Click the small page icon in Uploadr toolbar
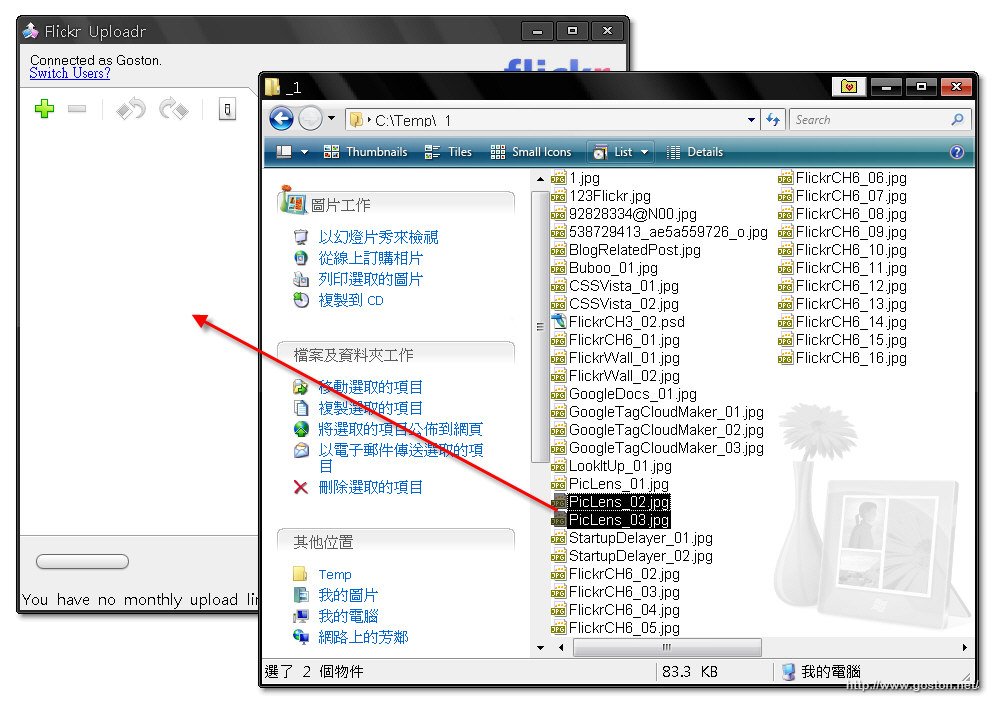Screen dimensions: 994x701 pos(228,109)
